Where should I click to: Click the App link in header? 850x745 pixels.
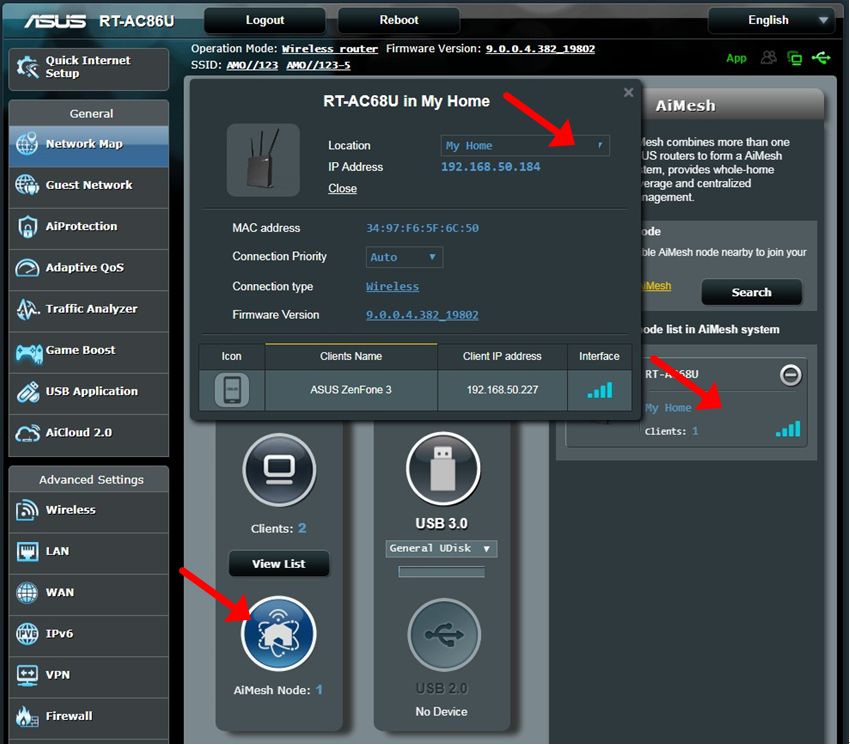pyautogui.click(x=736, y=59)
